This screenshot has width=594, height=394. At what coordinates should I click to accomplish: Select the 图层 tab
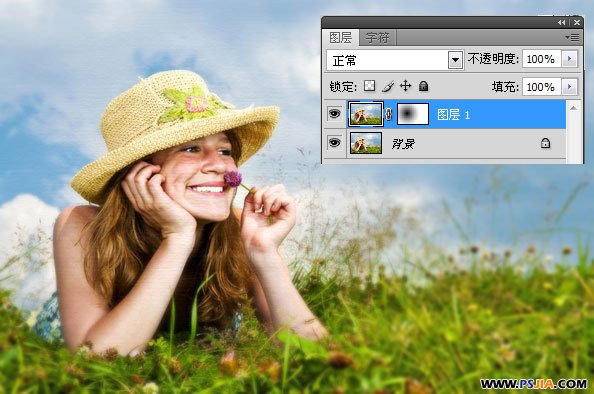tap(341, 38)
